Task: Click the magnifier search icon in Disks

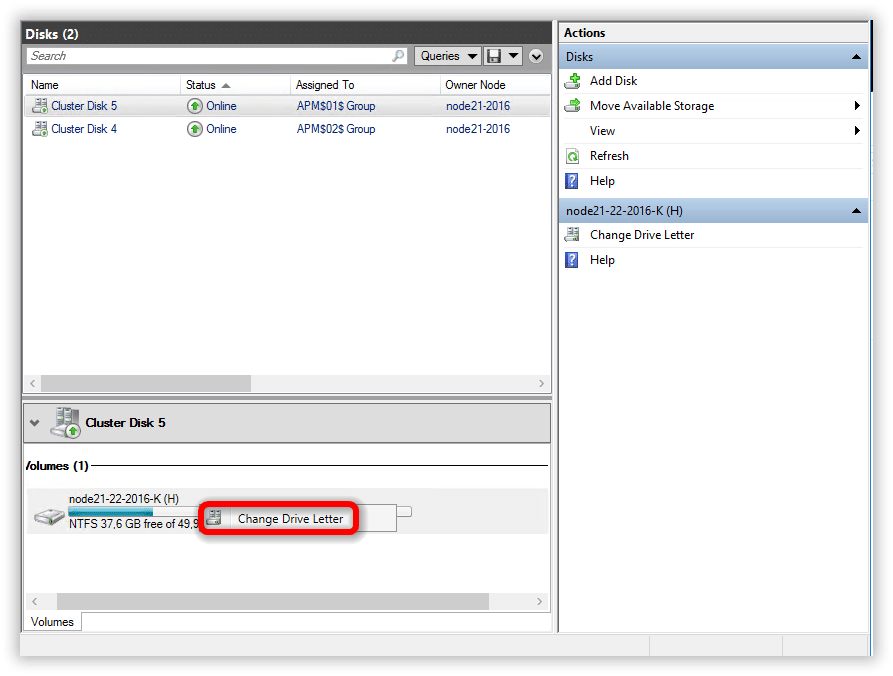Action: 398,56
